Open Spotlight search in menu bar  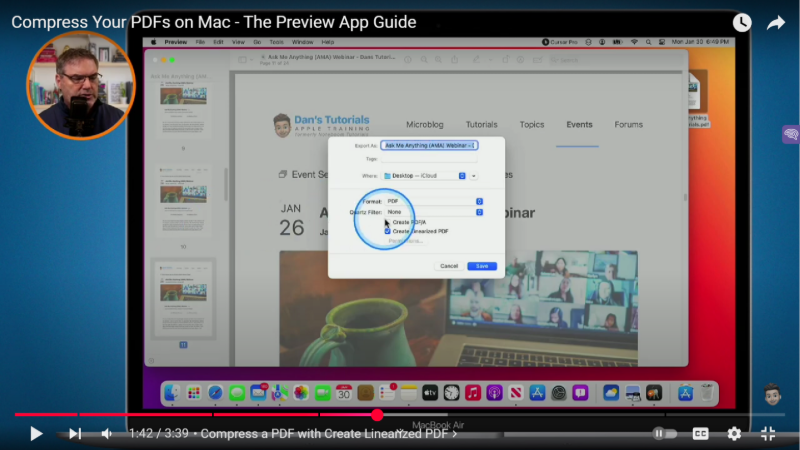point(648,42)
